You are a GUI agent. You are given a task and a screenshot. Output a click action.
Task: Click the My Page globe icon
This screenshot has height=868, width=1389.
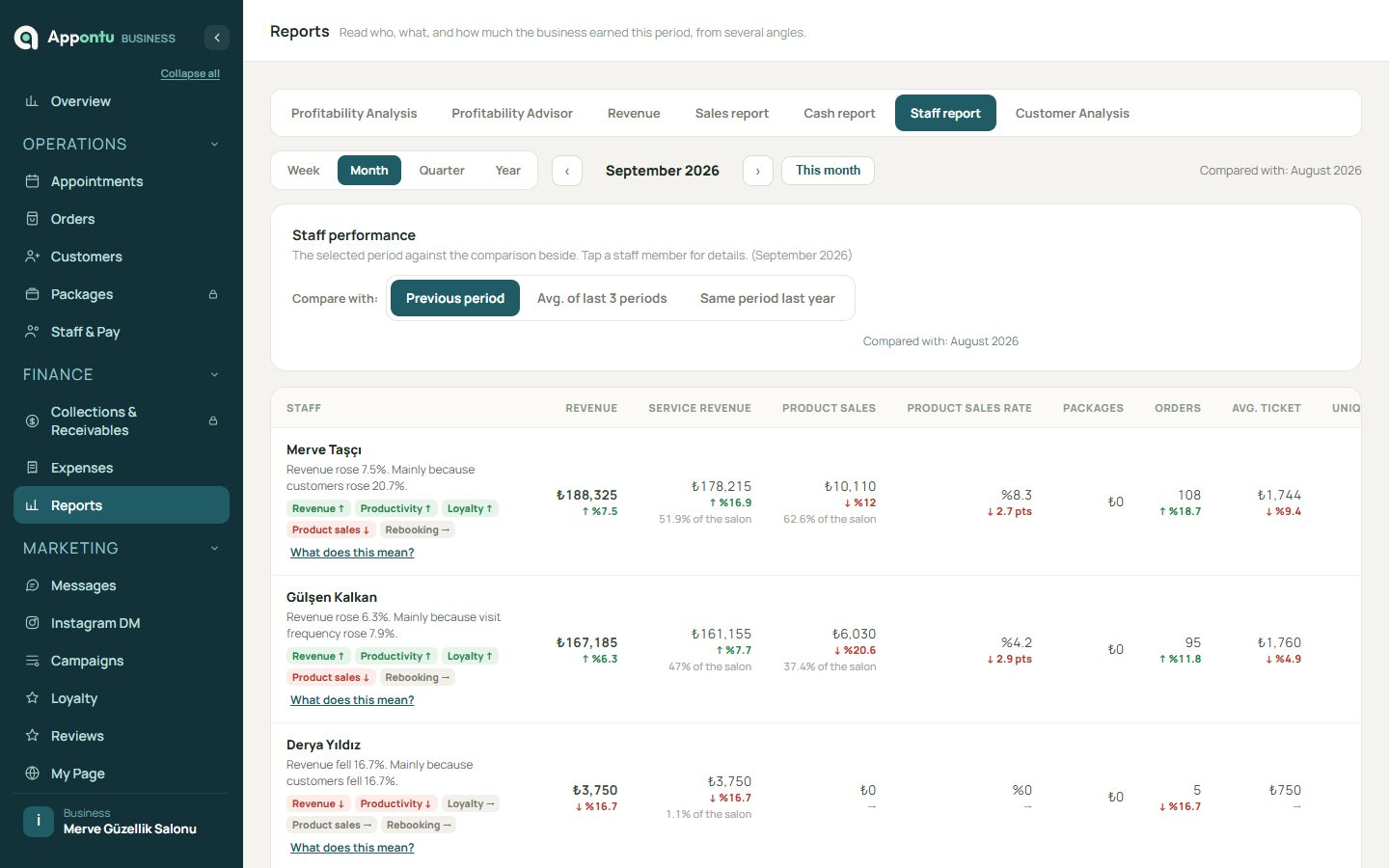(32, 773)
